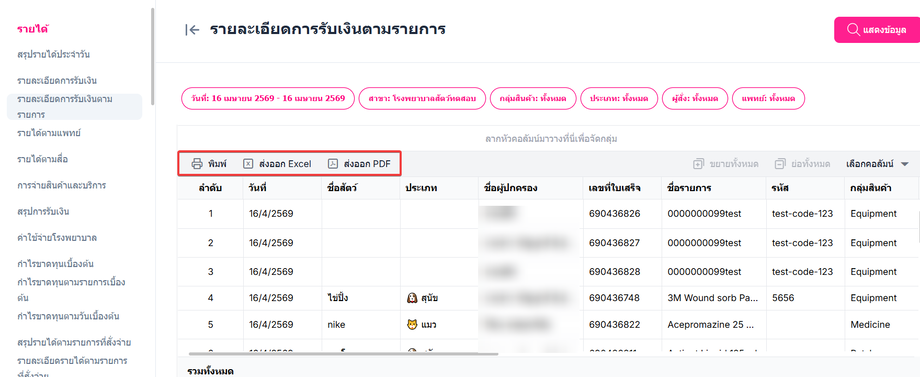The width and height of the screenshot is (920, 377).
Task: Click the magnifier icon in แสดงข้อมูล button
Action: [x=853, y=30]
